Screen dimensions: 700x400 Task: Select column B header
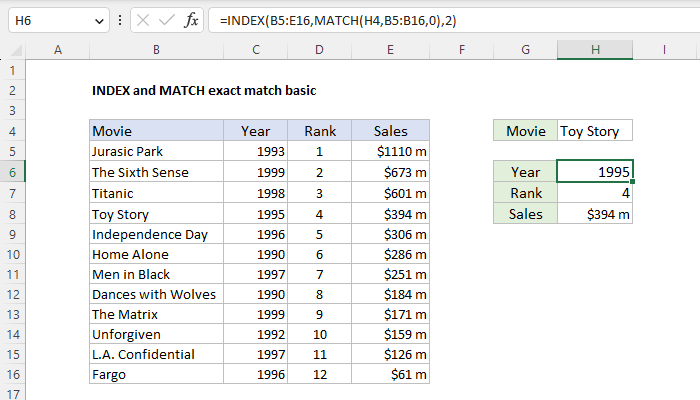156,50
